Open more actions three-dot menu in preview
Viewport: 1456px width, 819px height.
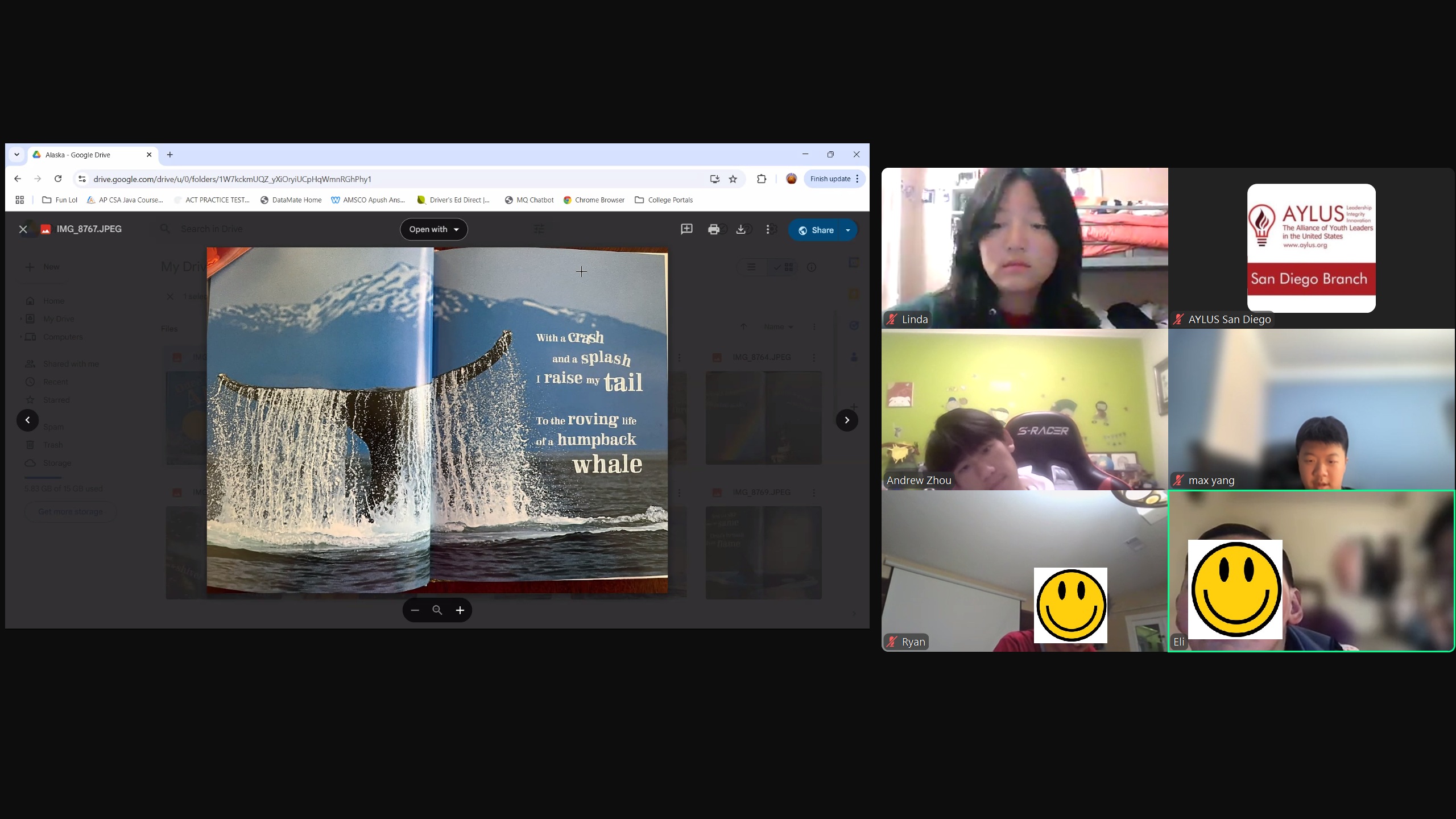coord(768,229)
